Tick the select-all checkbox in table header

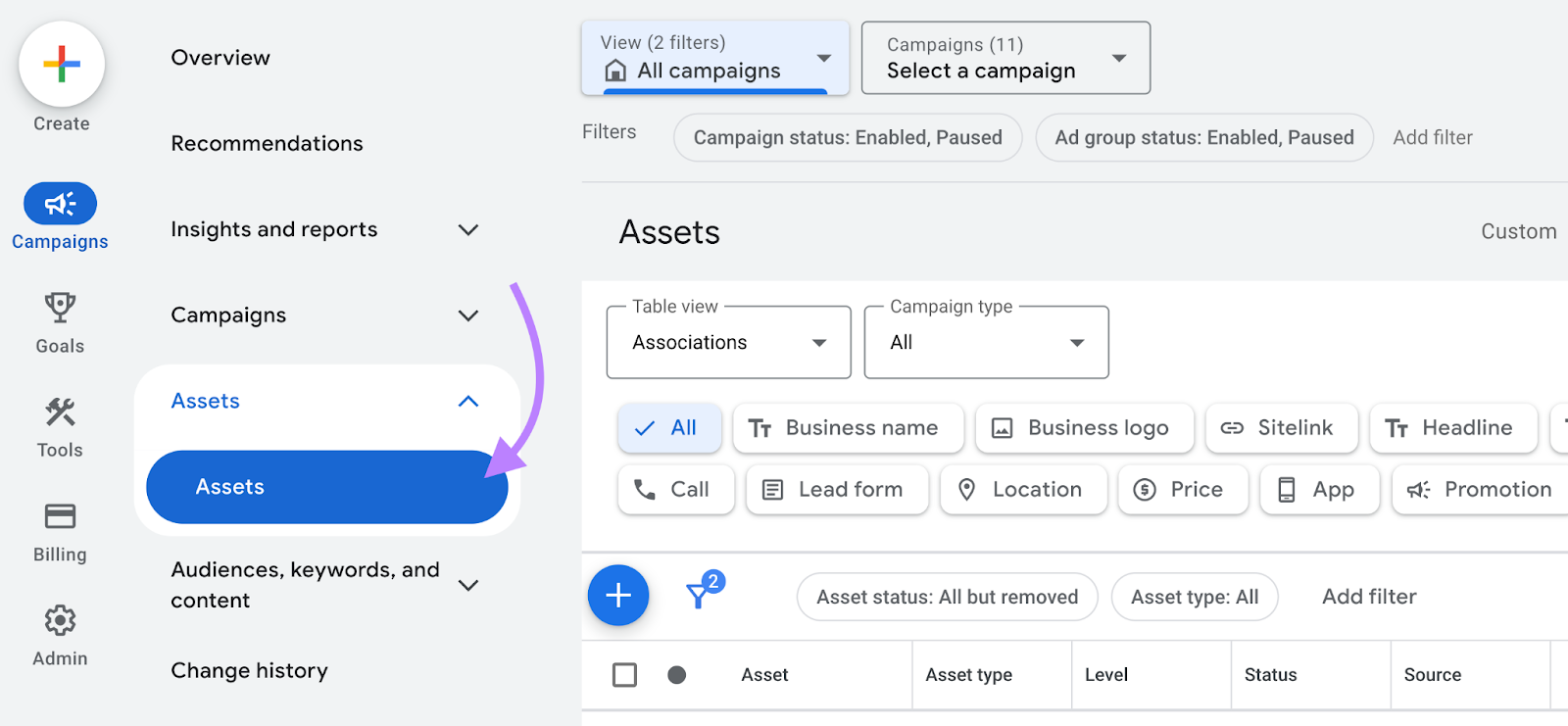(624, 675)
